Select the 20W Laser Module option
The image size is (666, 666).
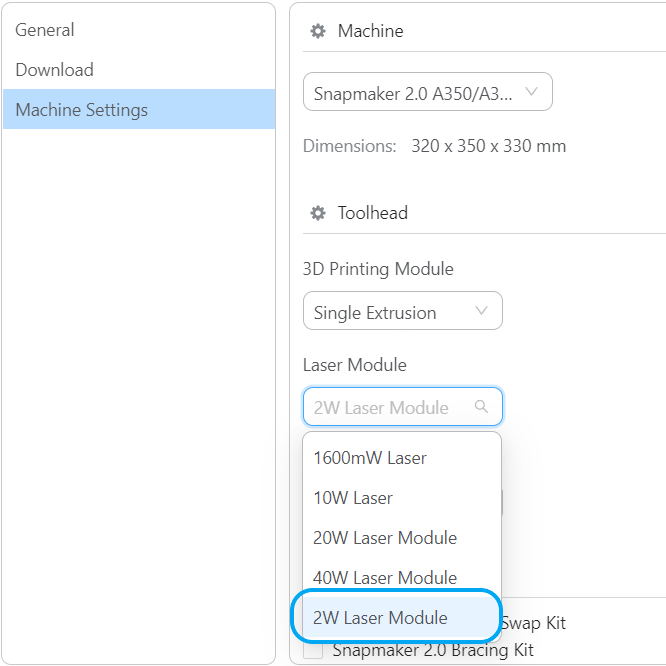tap(385, 538)
